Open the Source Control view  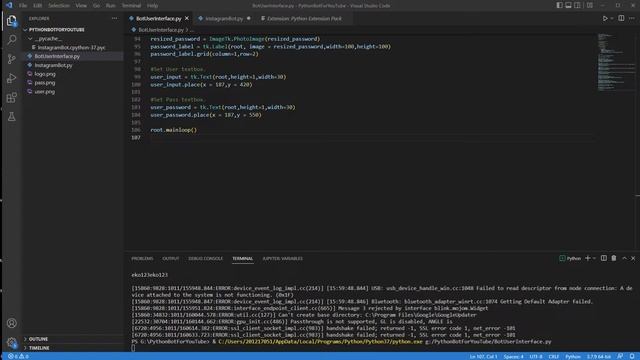coord(11,59)
